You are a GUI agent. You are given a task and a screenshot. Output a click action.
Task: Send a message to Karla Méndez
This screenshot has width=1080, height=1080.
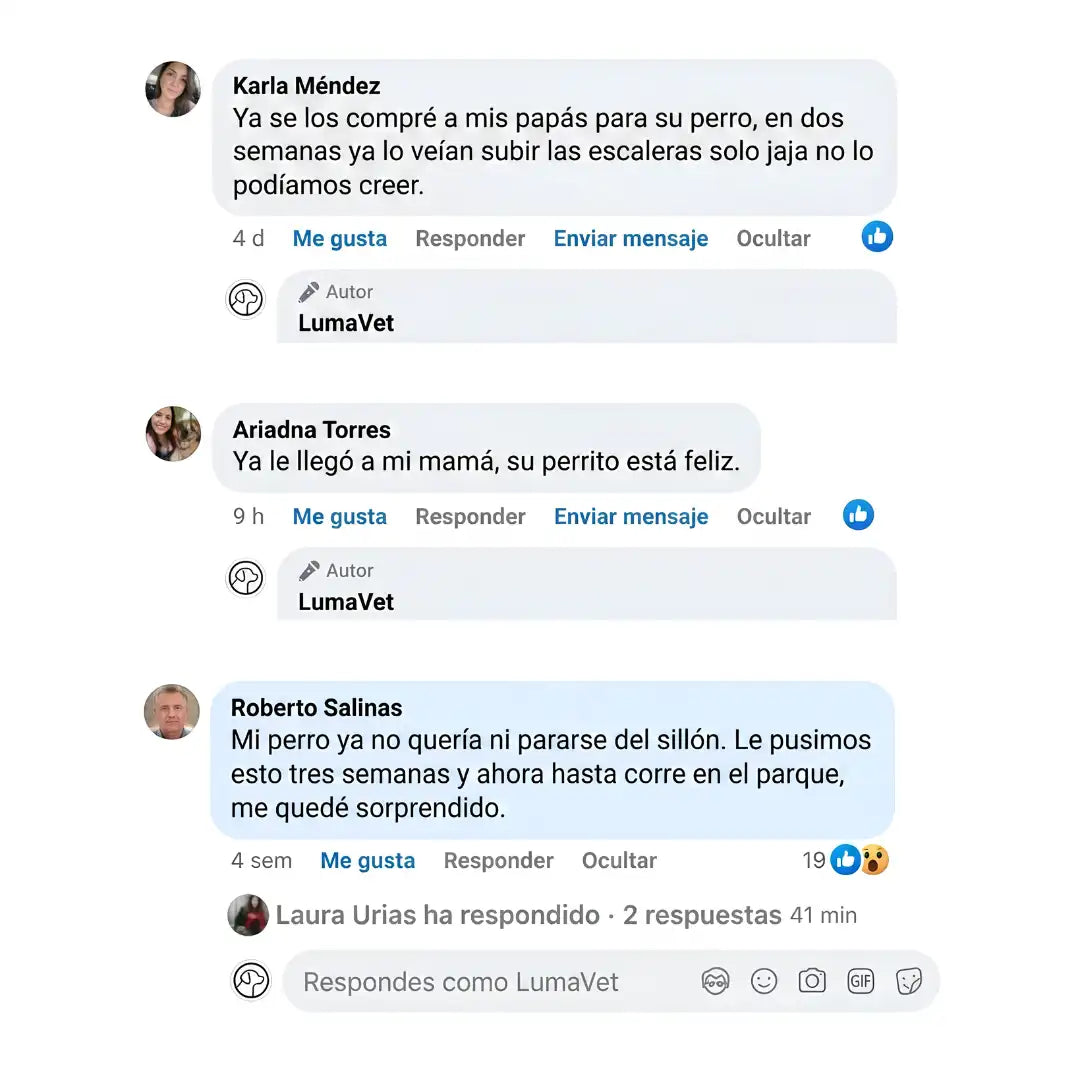631,238
